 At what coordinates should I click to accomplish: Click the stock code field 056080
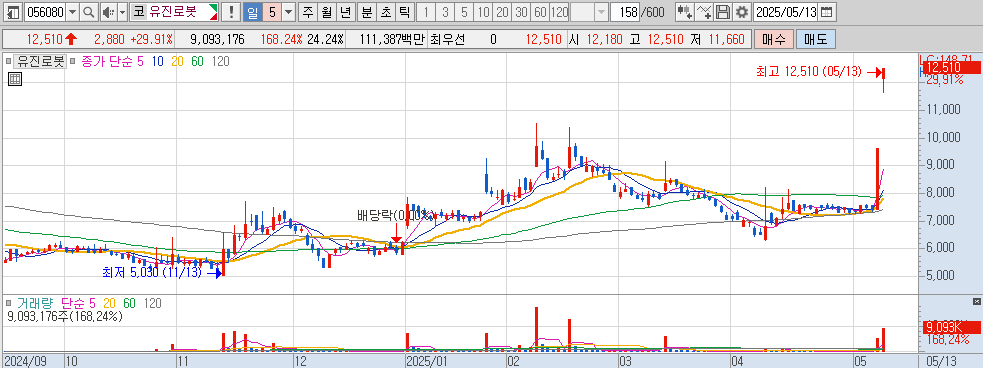[45, 11]
